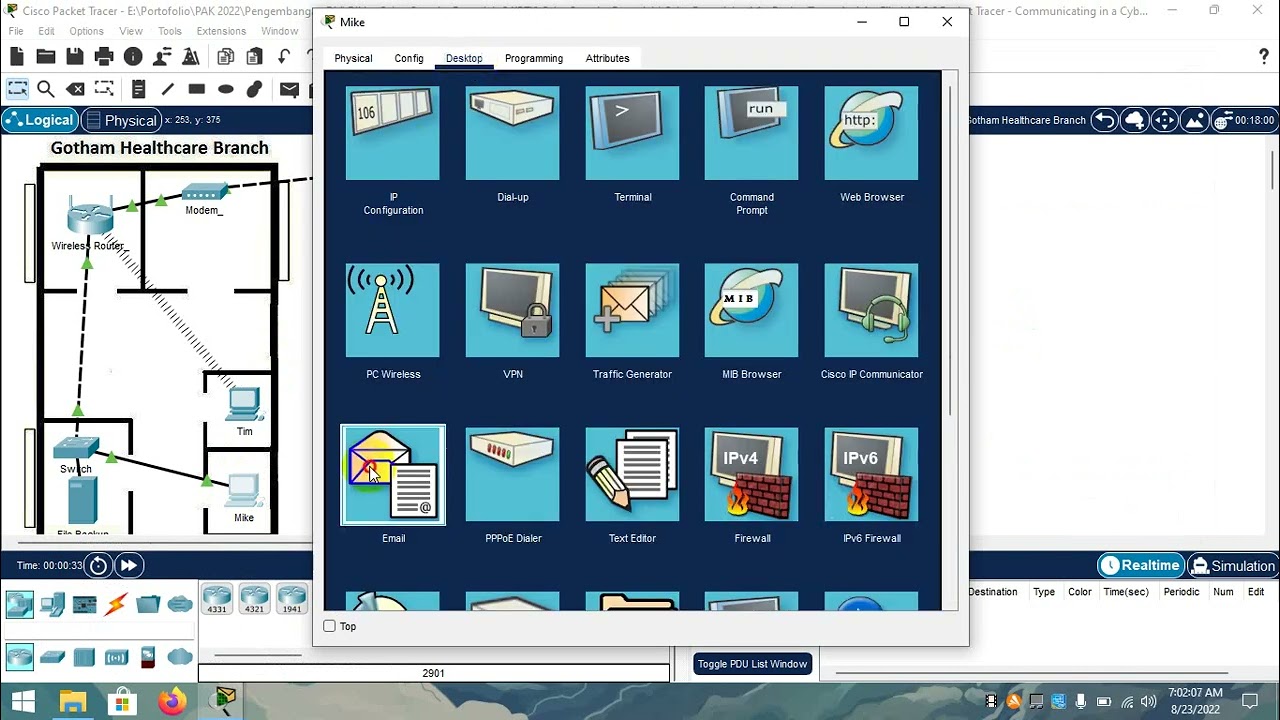Click the Print icon in the toolbar

[103, 57]
